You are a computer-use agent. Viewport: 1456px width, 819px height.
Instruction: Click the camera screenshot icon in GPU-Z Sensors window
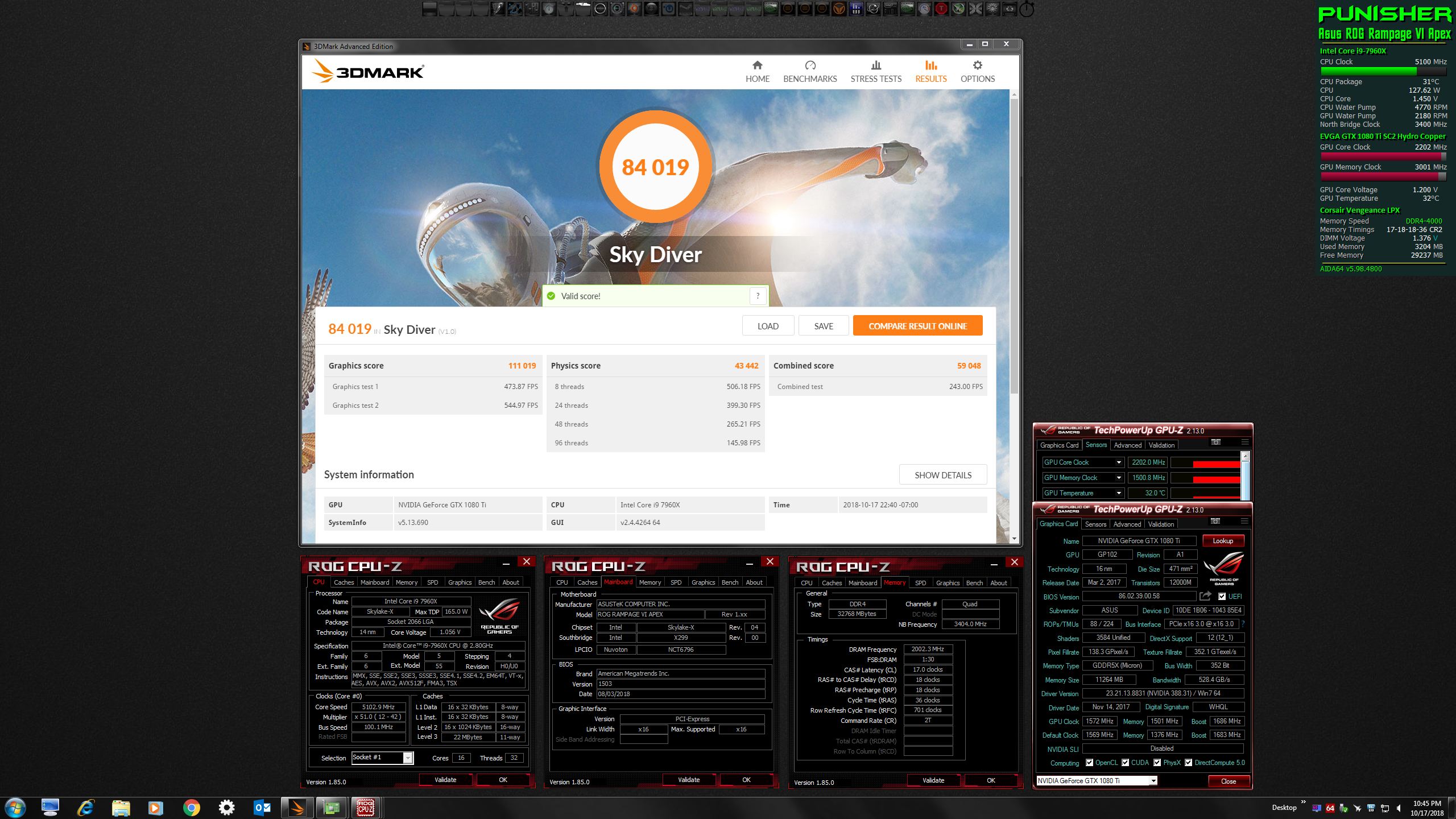1215,442
